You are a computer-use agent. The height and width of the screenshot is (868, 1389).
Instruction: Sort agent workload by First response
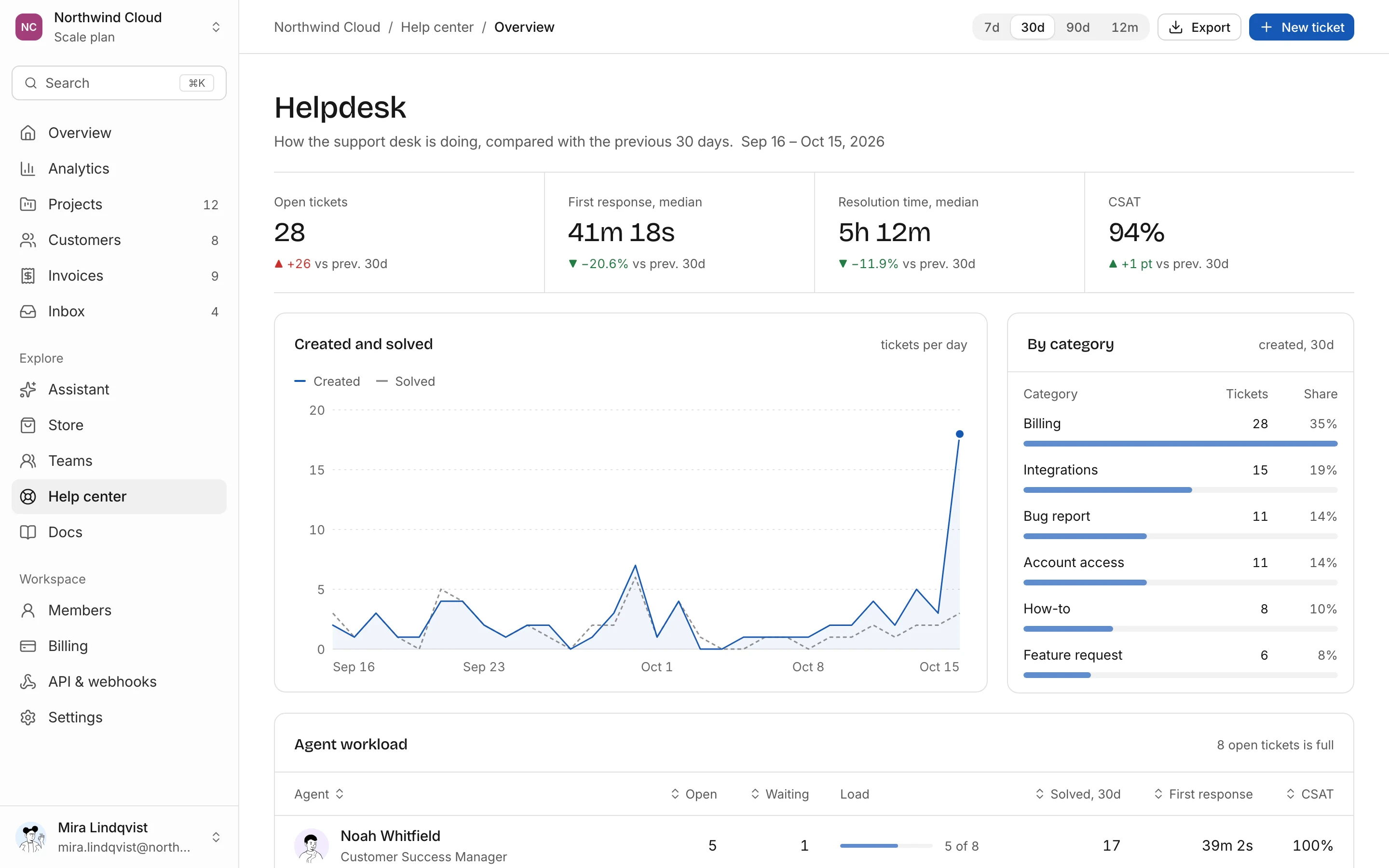coord(1203,794)
